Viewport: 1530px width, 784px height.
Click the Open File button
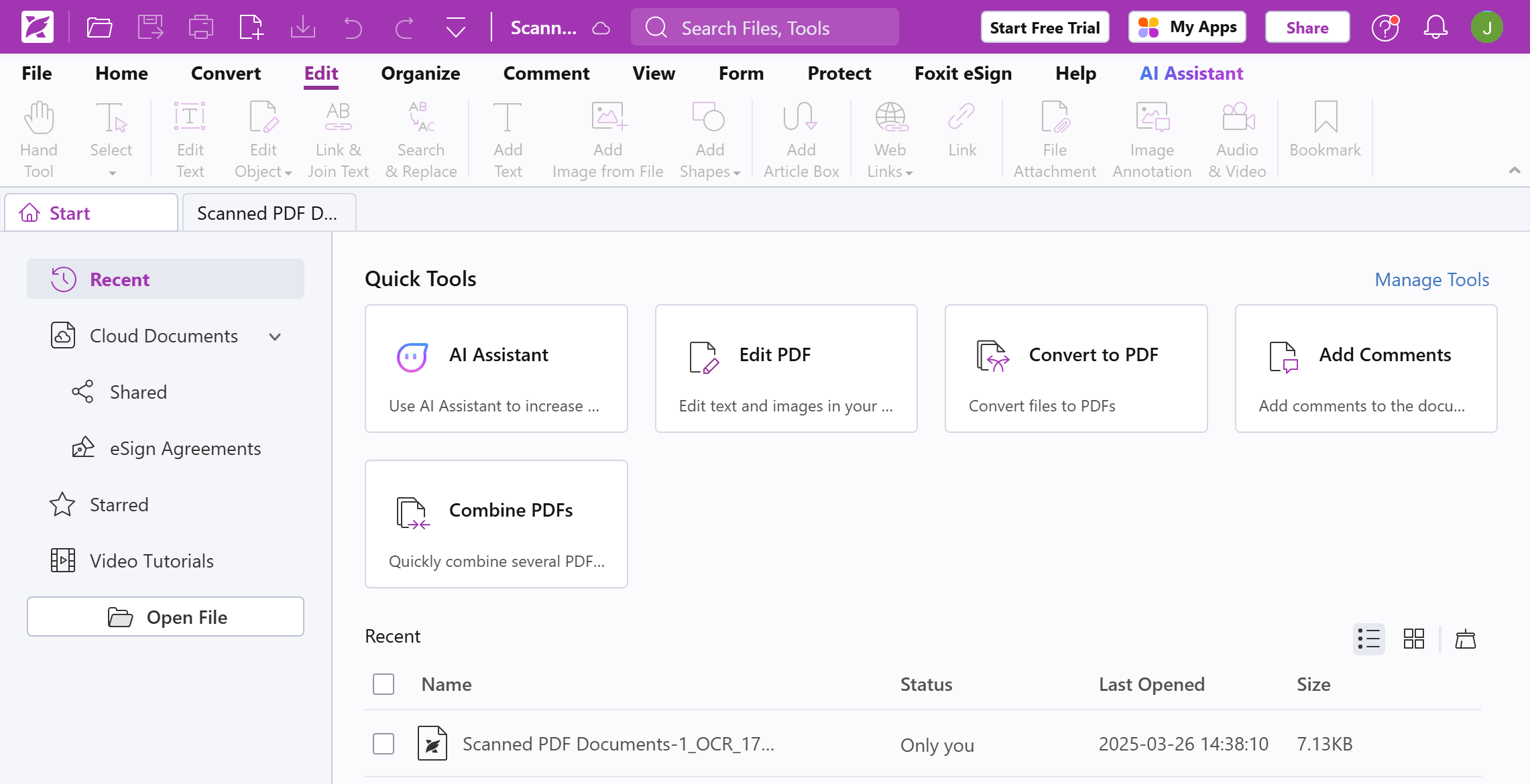click(166, 616)
